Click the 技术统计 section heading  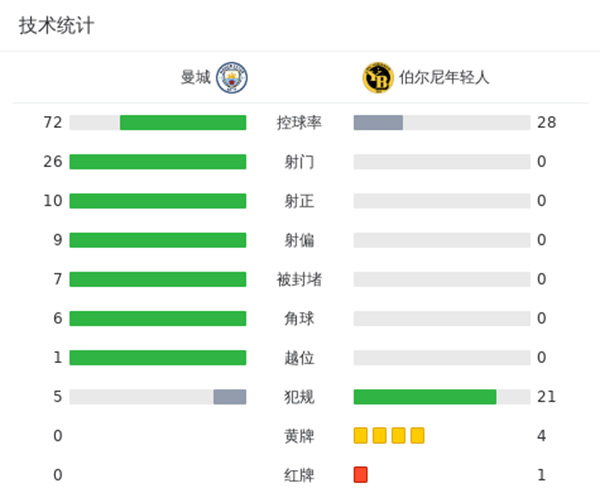point(57,26)
